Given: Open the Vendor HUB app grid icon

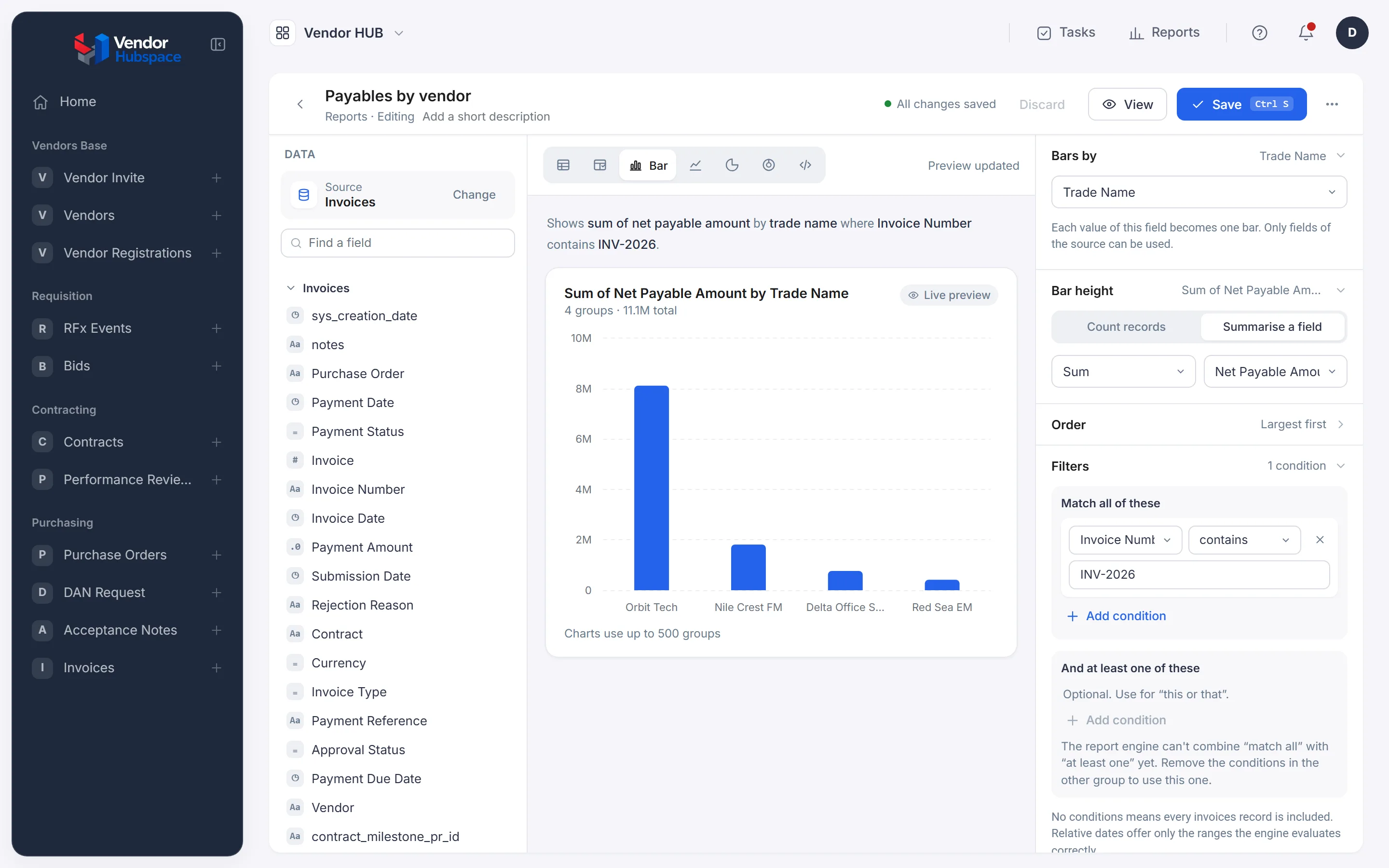Looking at the screenshot, I should [x=283, y=33].
